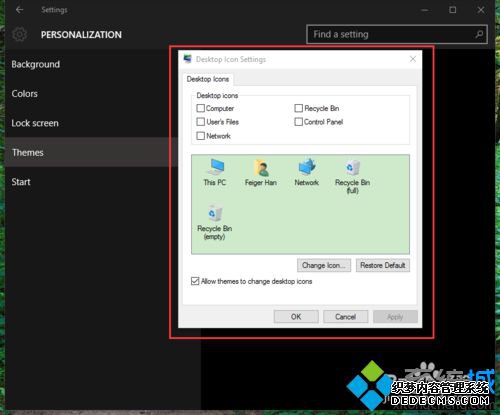Toggle Allow themes to change desktop icons
Viewport: 500px width, 415px height.
click(x=195, y=281)
